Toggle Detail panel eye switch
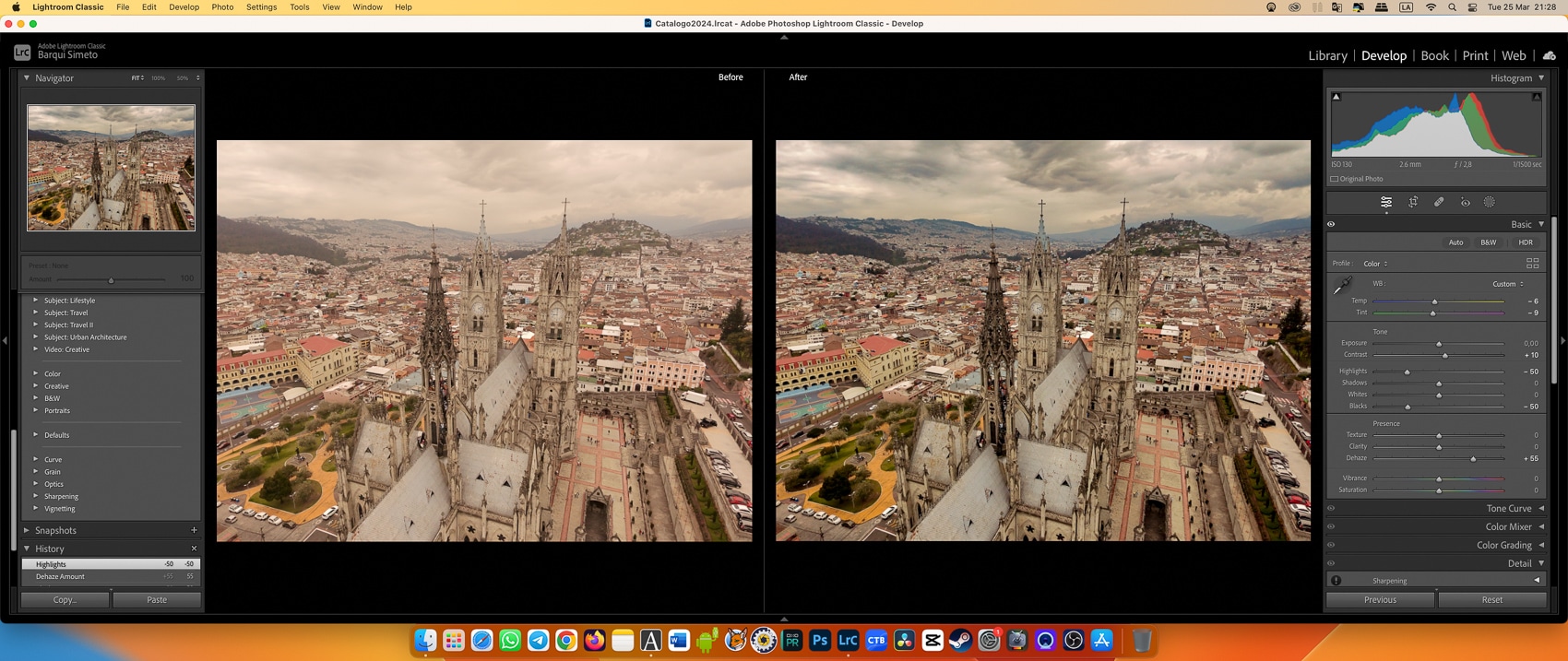 1331,563
